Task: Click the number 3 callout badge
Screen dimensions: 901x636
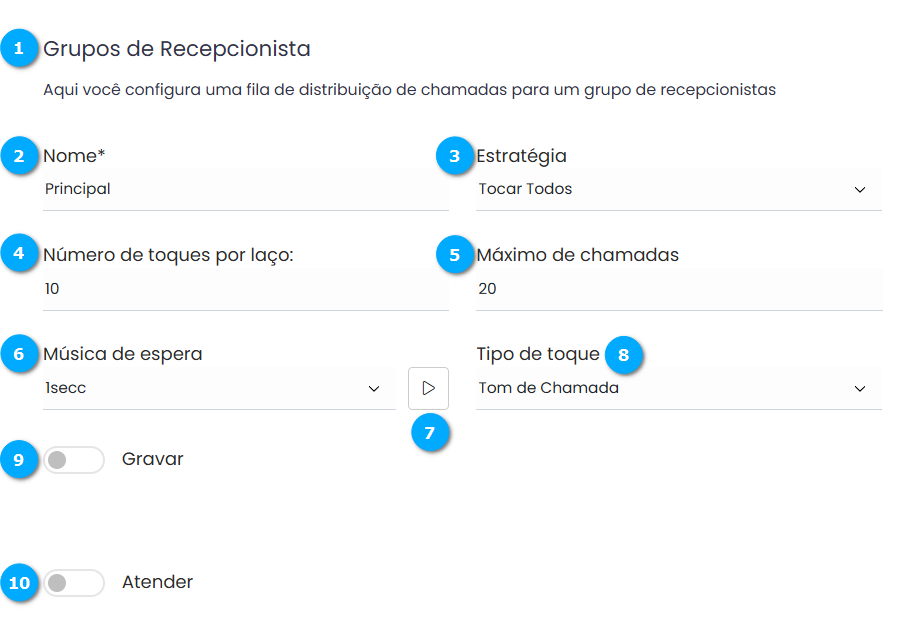Action: [455, 156]
